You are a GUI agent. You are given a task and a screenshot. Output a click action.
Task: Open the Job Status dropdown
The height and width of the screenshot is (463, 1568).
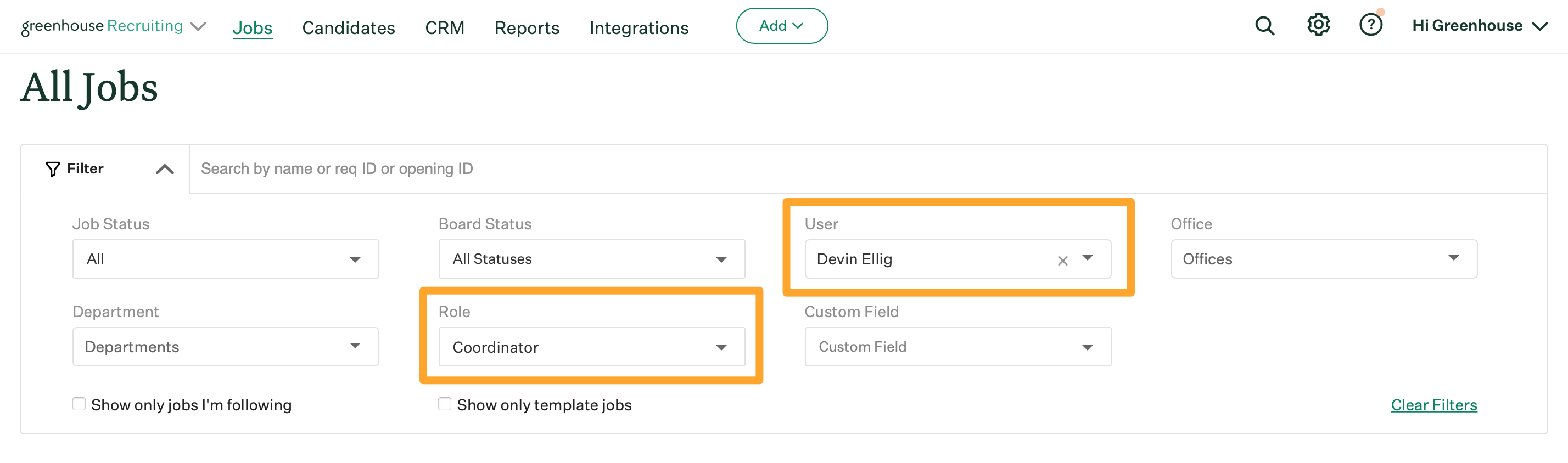pyautogui.click(x=225, y=258)
